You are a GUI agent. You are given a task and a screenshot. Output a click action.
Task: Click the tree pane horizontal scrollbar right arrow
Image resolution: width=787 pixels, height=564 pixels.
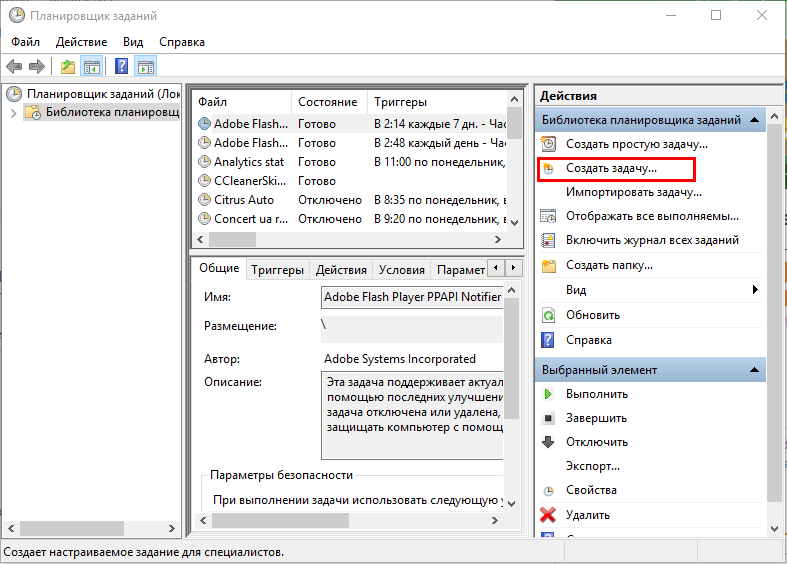[x=171, y=528]
